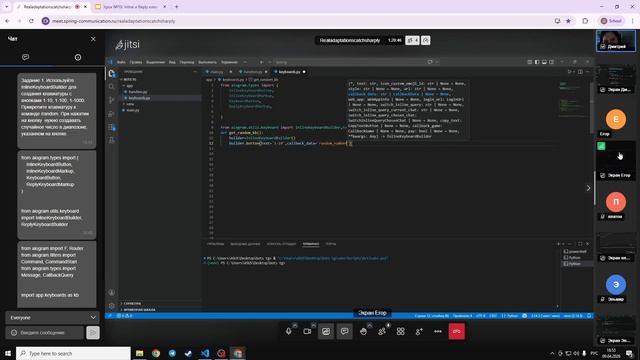Mute the microphone in Jitsi toolbar
The image size is (640, 360).
(289, 331)
